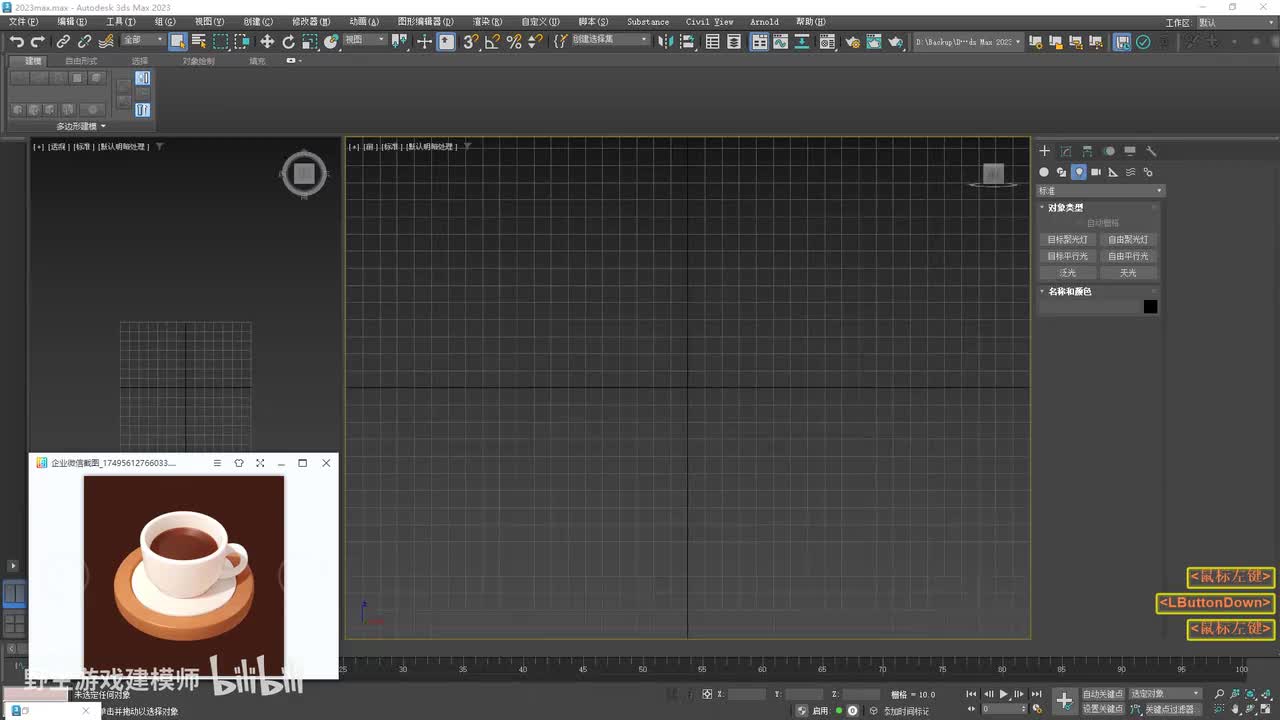Image resolution: width=1280 pixels, height=720 pixels.
Task: Click the 自由聚光灯 button
Action: click(1128, 240)
